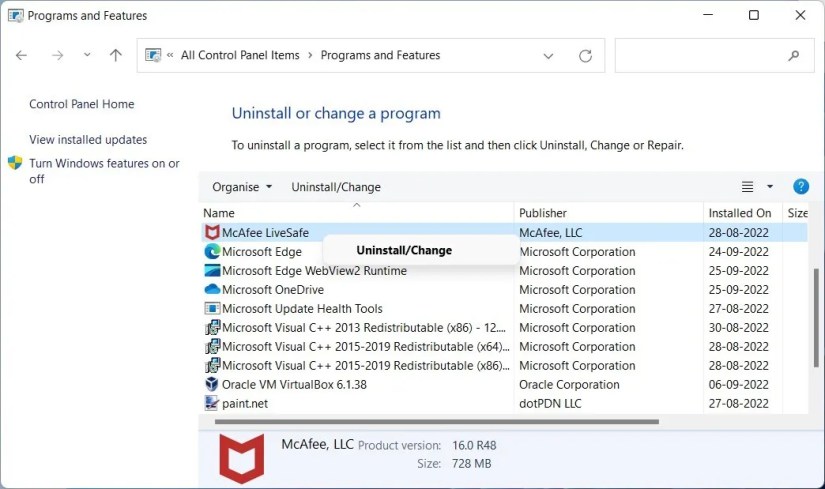Click Programs and Features breadcrumb

[x=380, y=55]
